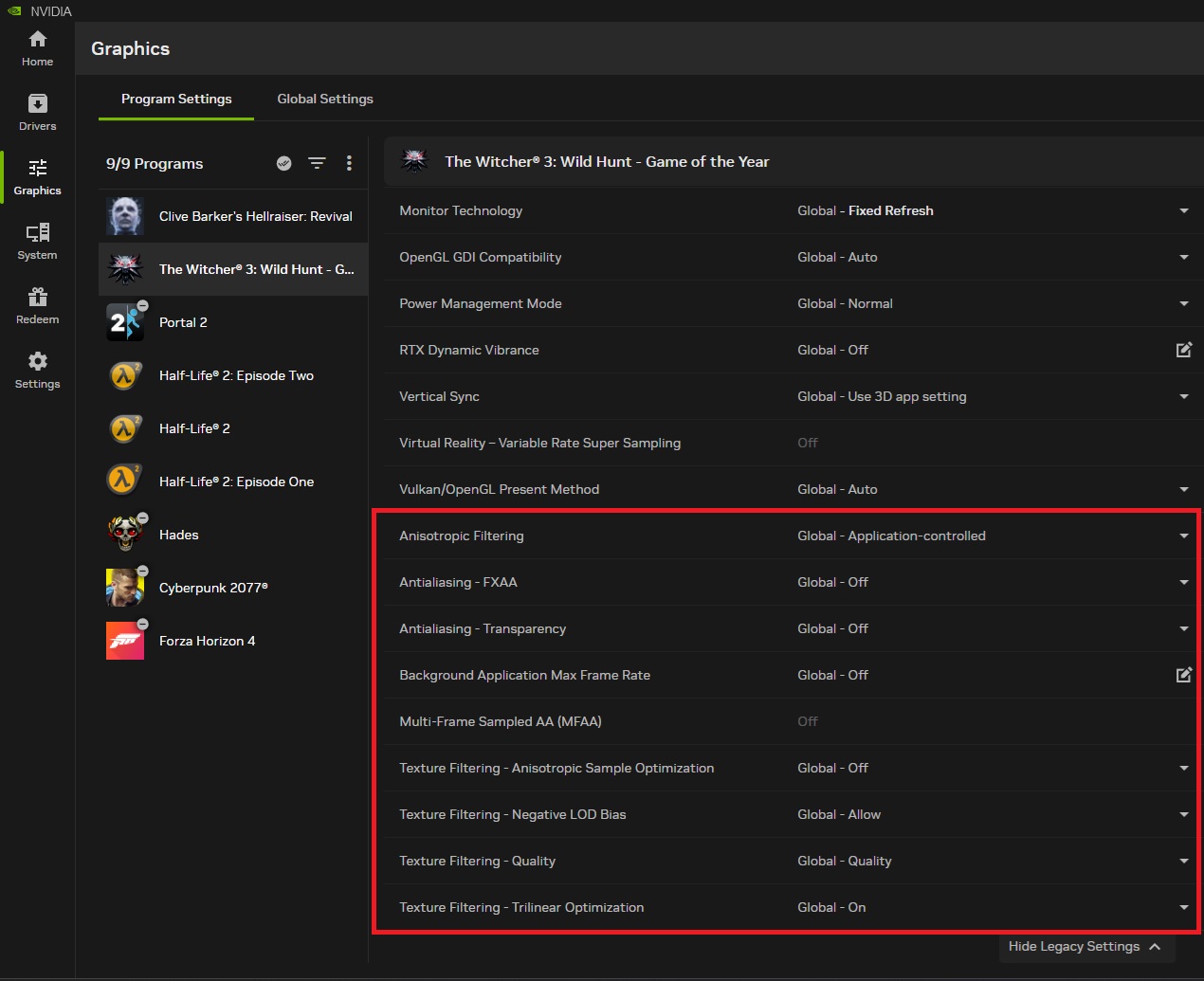Click the NVIDIA logo in title bar
The height and width of the screenshot is (981, 1204).
[x=14, y=11]
